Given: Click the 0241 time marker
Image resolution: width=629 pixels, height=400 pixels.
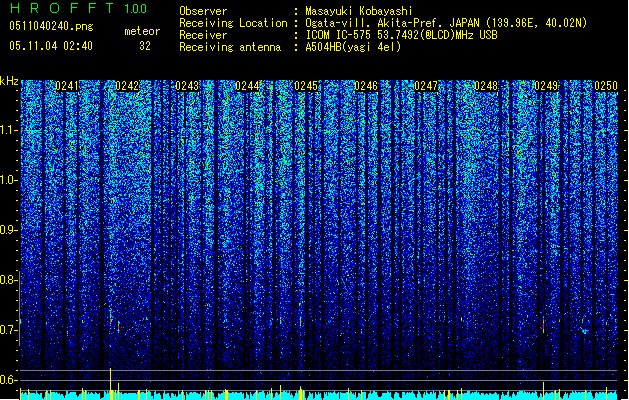Looking at the screenshot, I should [x=67, y=86].
